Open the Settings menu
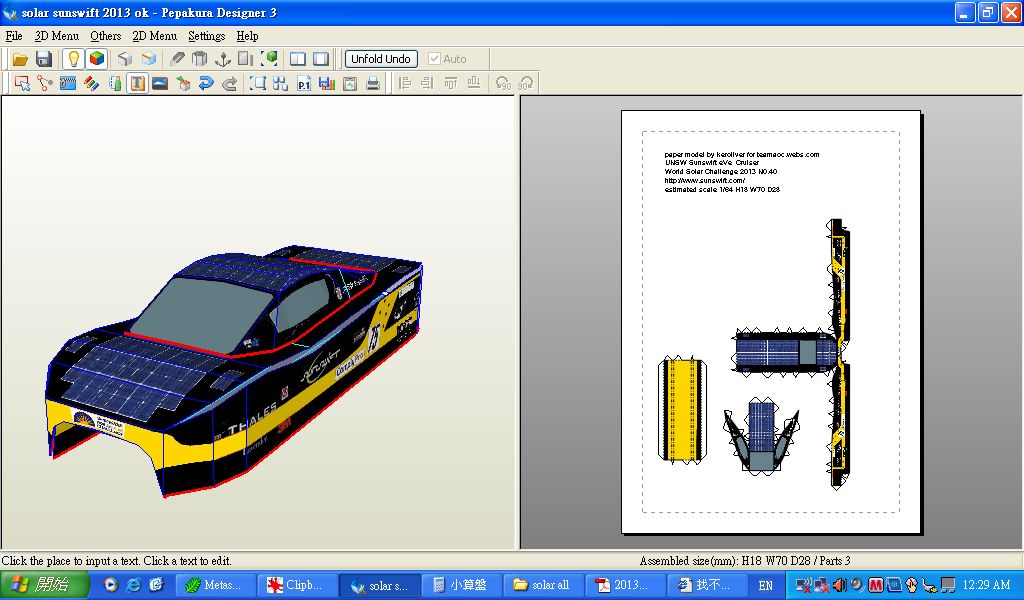Viewport: 1024px width, 600px height. tap(206, 36)
